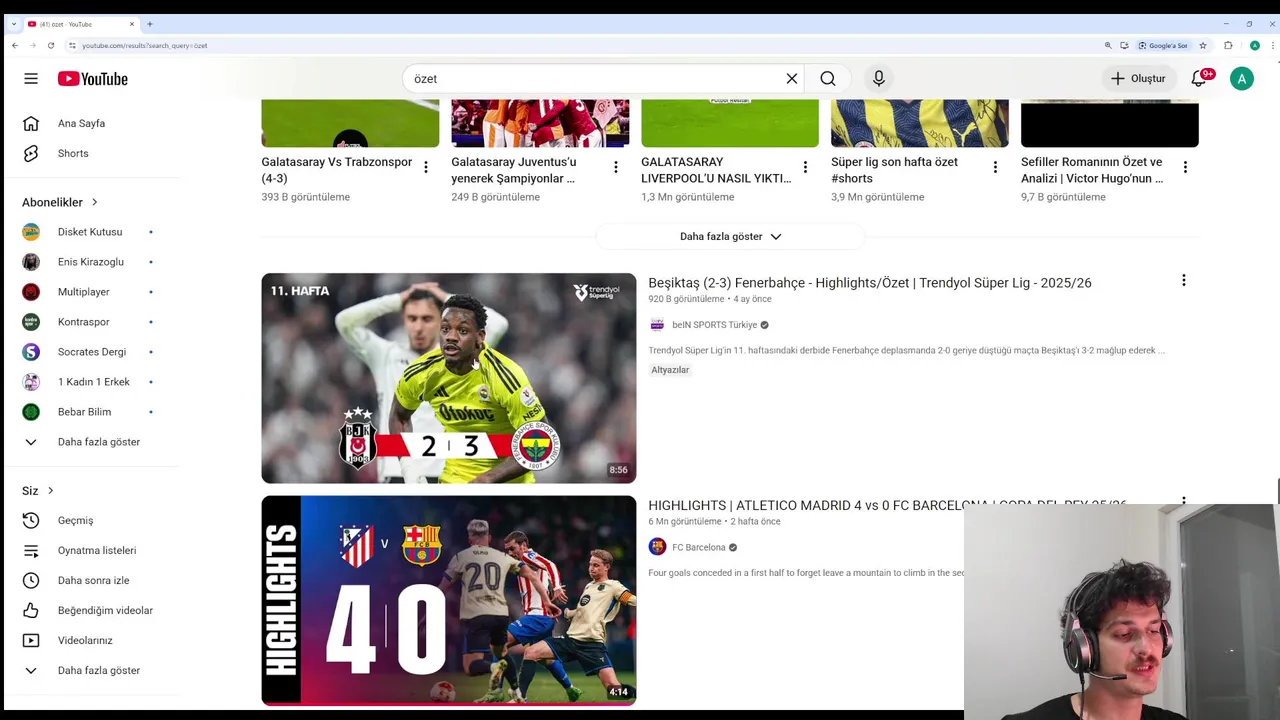Image resolution: width=1280 pixels, height=720 pixels.
Task: Open beIN SPORTS channel avatar
Action: (657, 325)
